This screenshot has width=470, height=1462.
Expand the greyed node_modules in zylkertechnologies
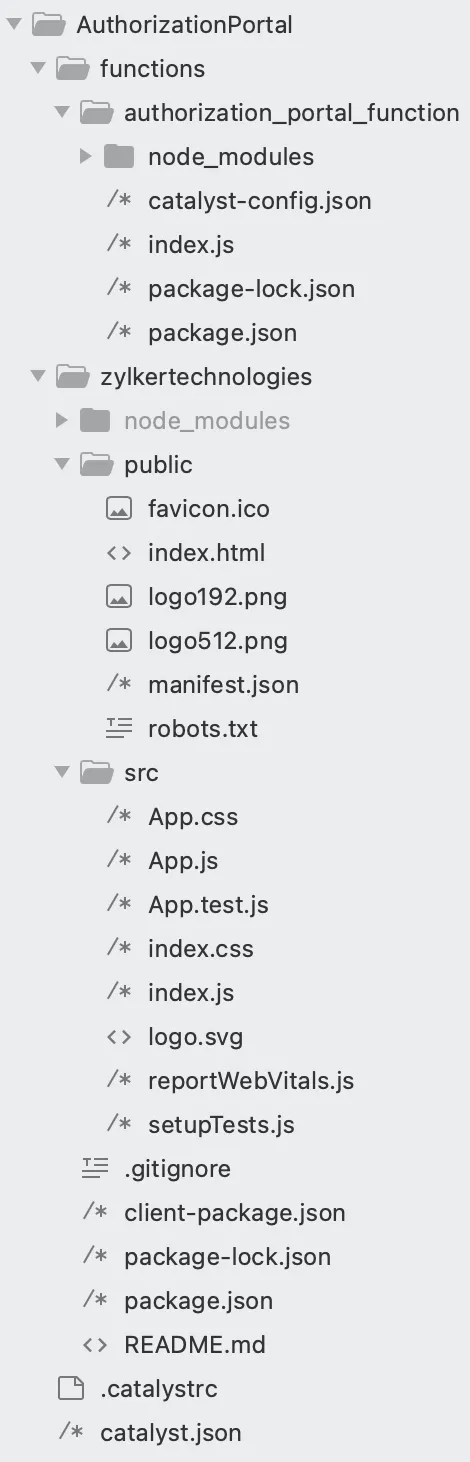pos(62,420)
